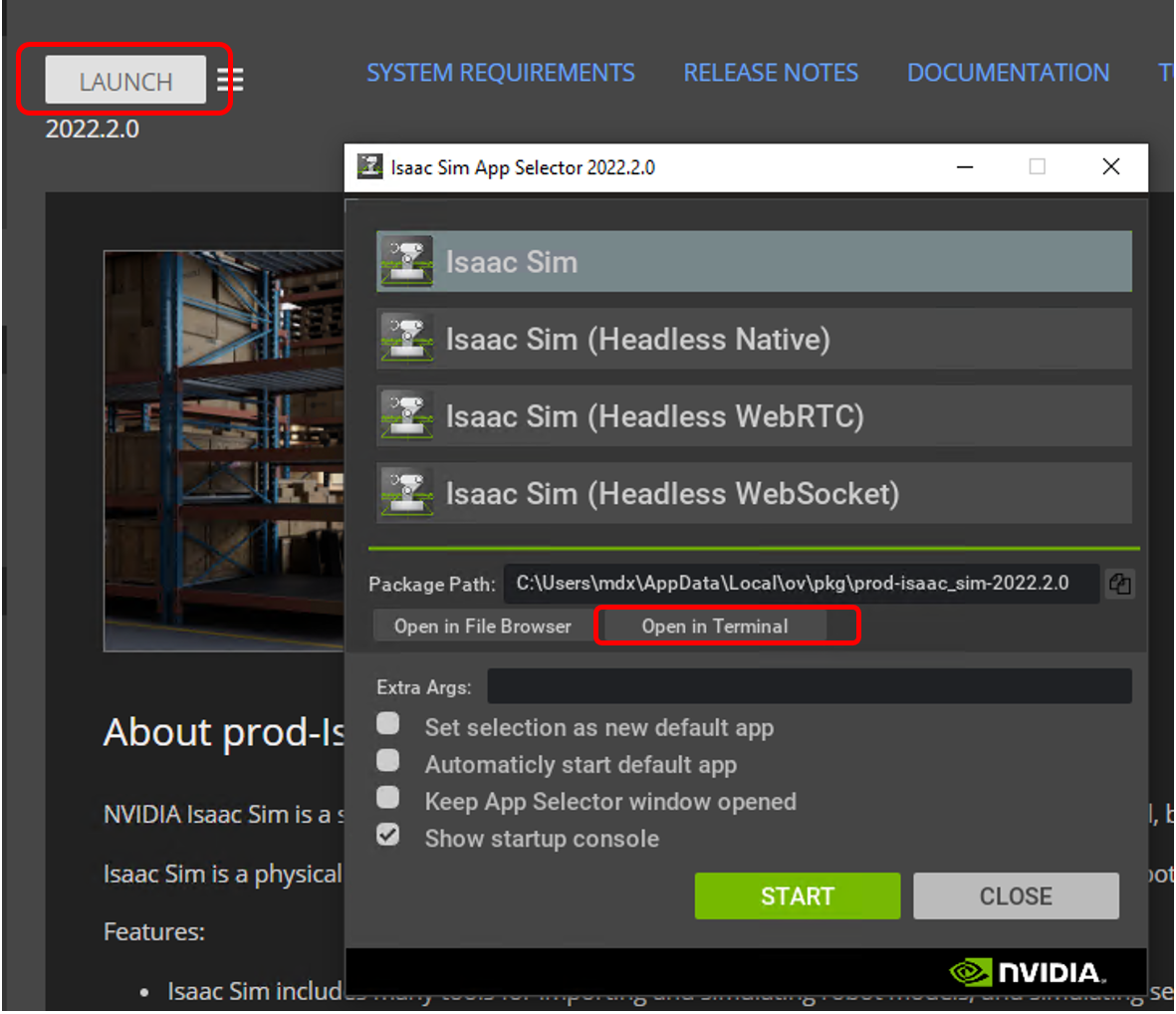This screenshot has height=1014, width=1176.
Task: Click the 2022.2.0 version label under LAUNCH
Action: tap(93, 129)
